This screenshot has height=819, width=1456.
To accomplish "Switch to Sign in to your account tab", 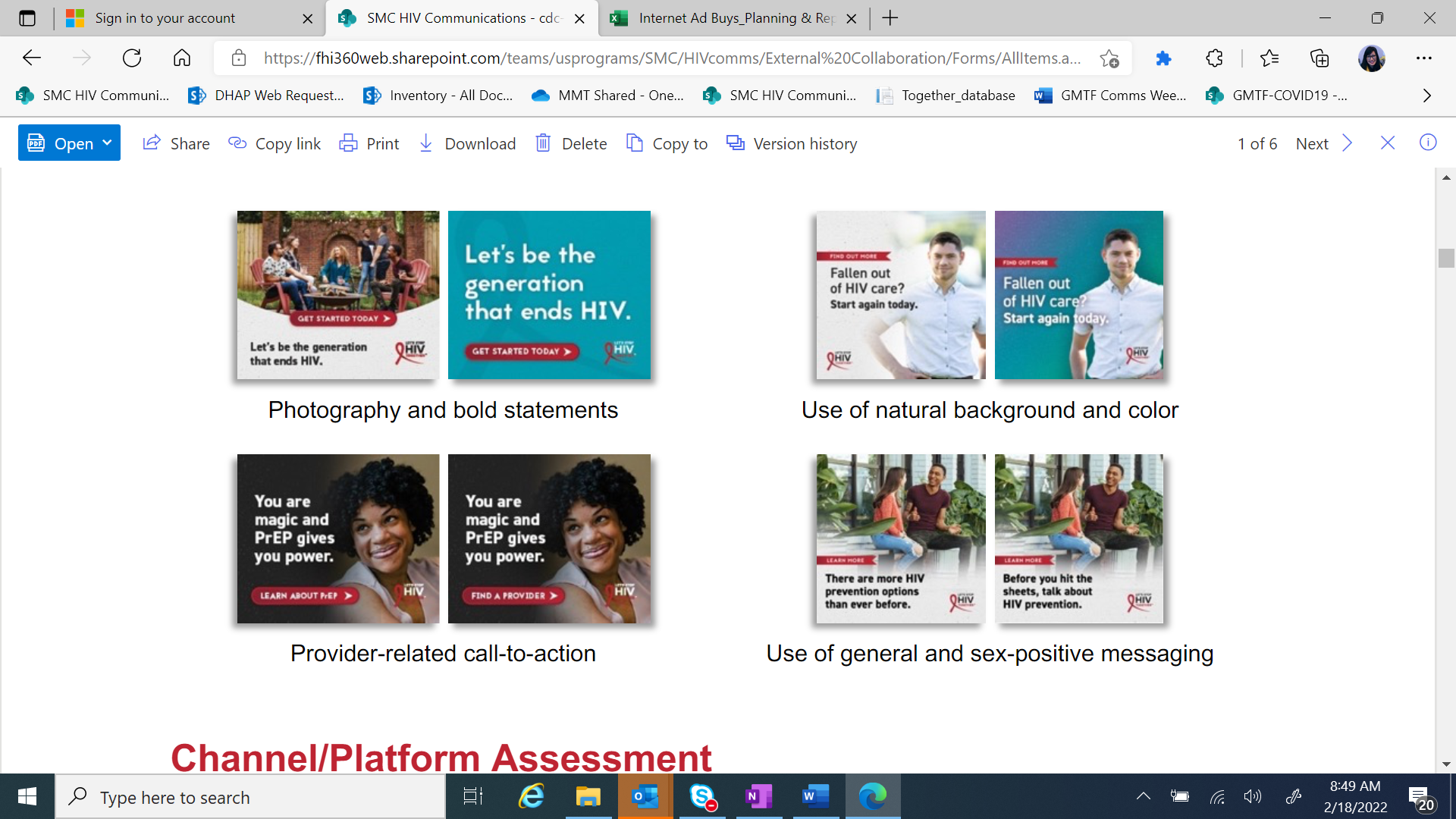I will point(165,18).
